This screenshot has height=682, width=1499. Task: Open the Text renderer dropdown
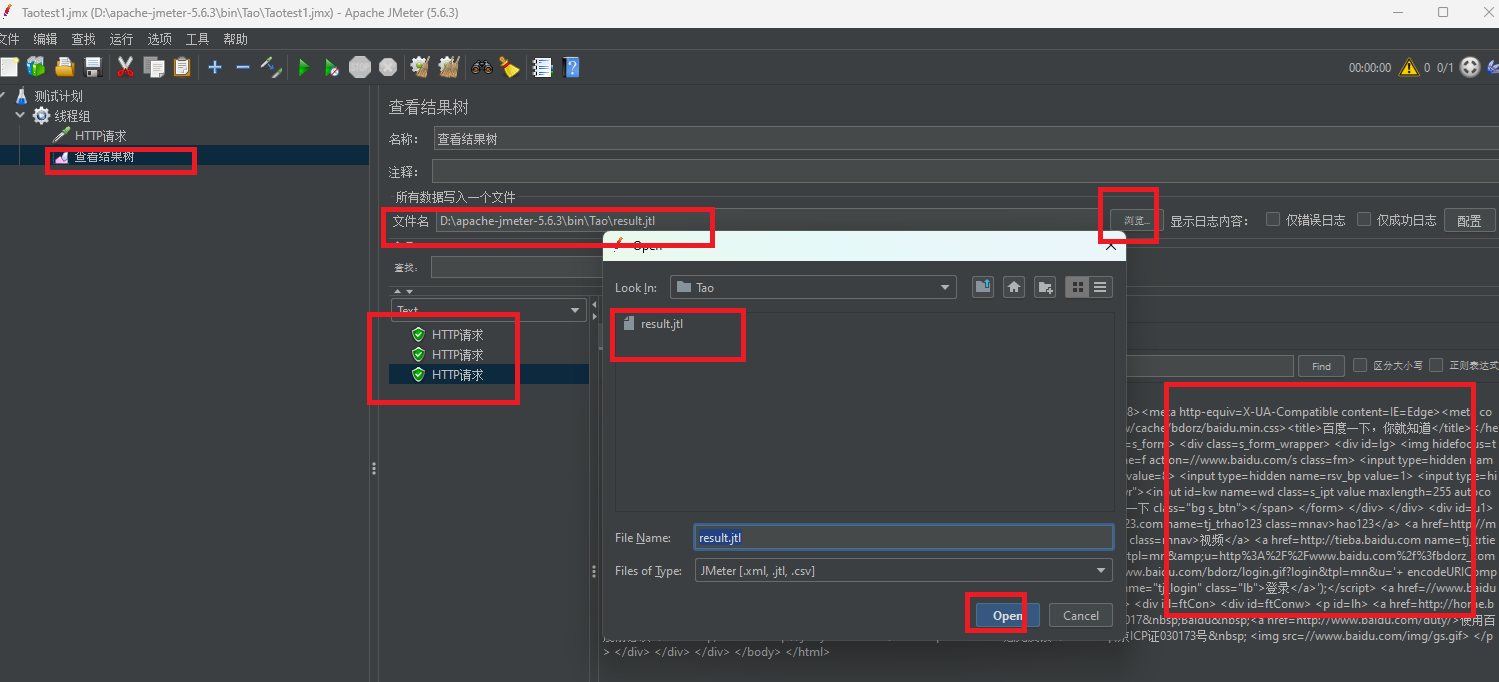[x=489, y=311]
